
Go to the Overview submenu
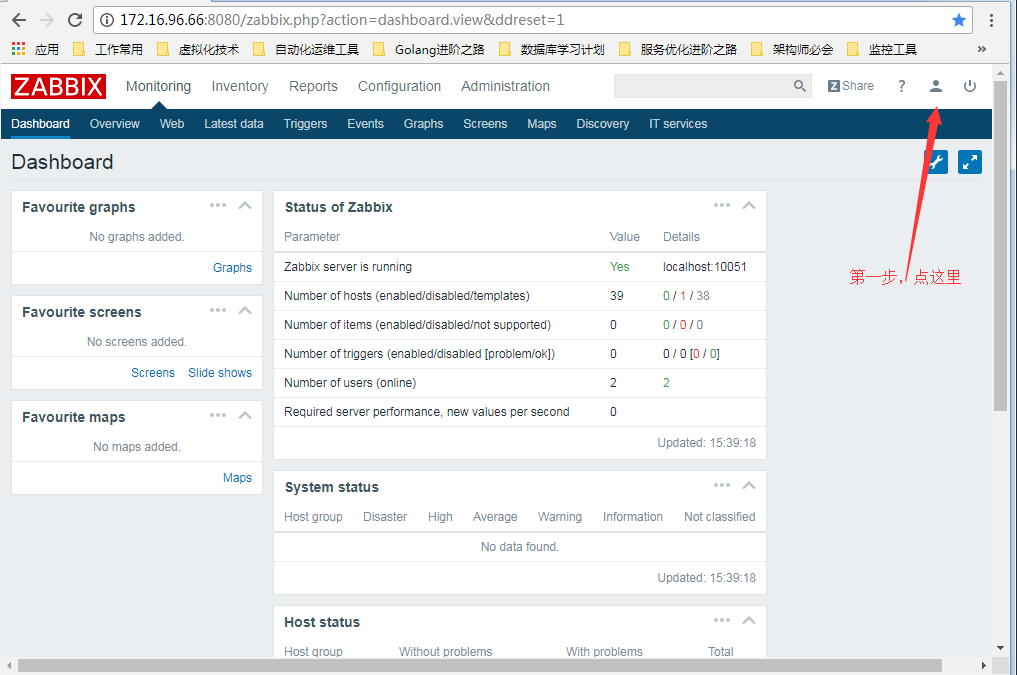[x=115, y=124]
